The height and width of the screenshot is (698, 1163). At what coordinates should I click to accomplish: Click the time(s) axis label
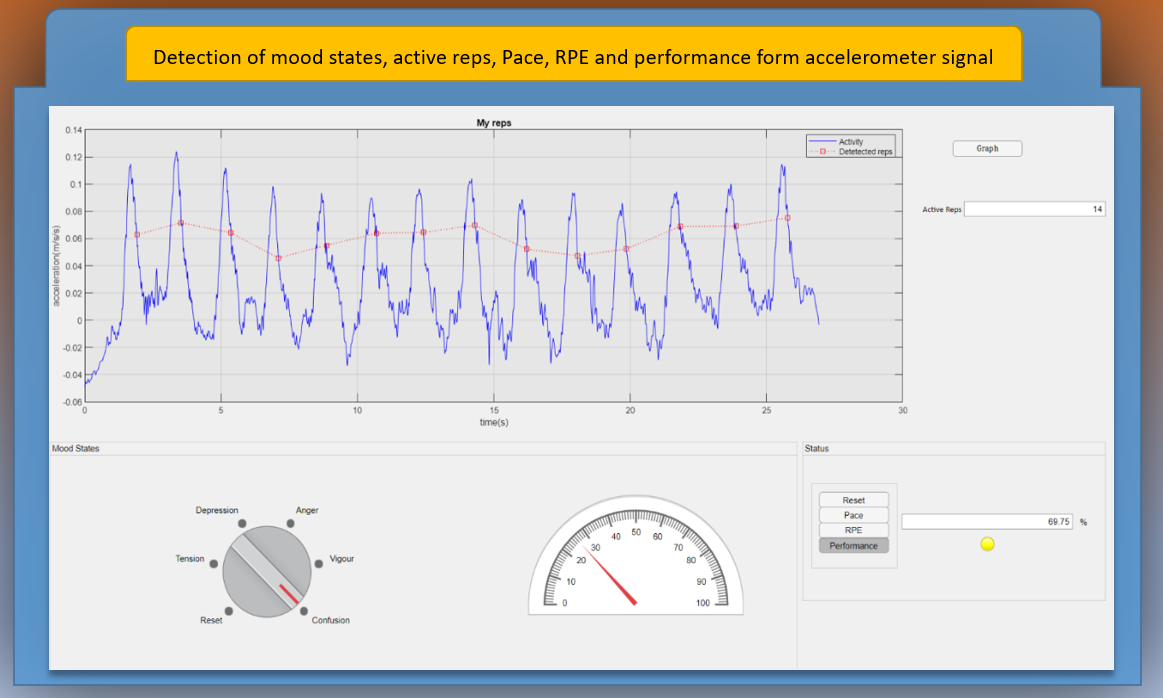tap(494, 422)
